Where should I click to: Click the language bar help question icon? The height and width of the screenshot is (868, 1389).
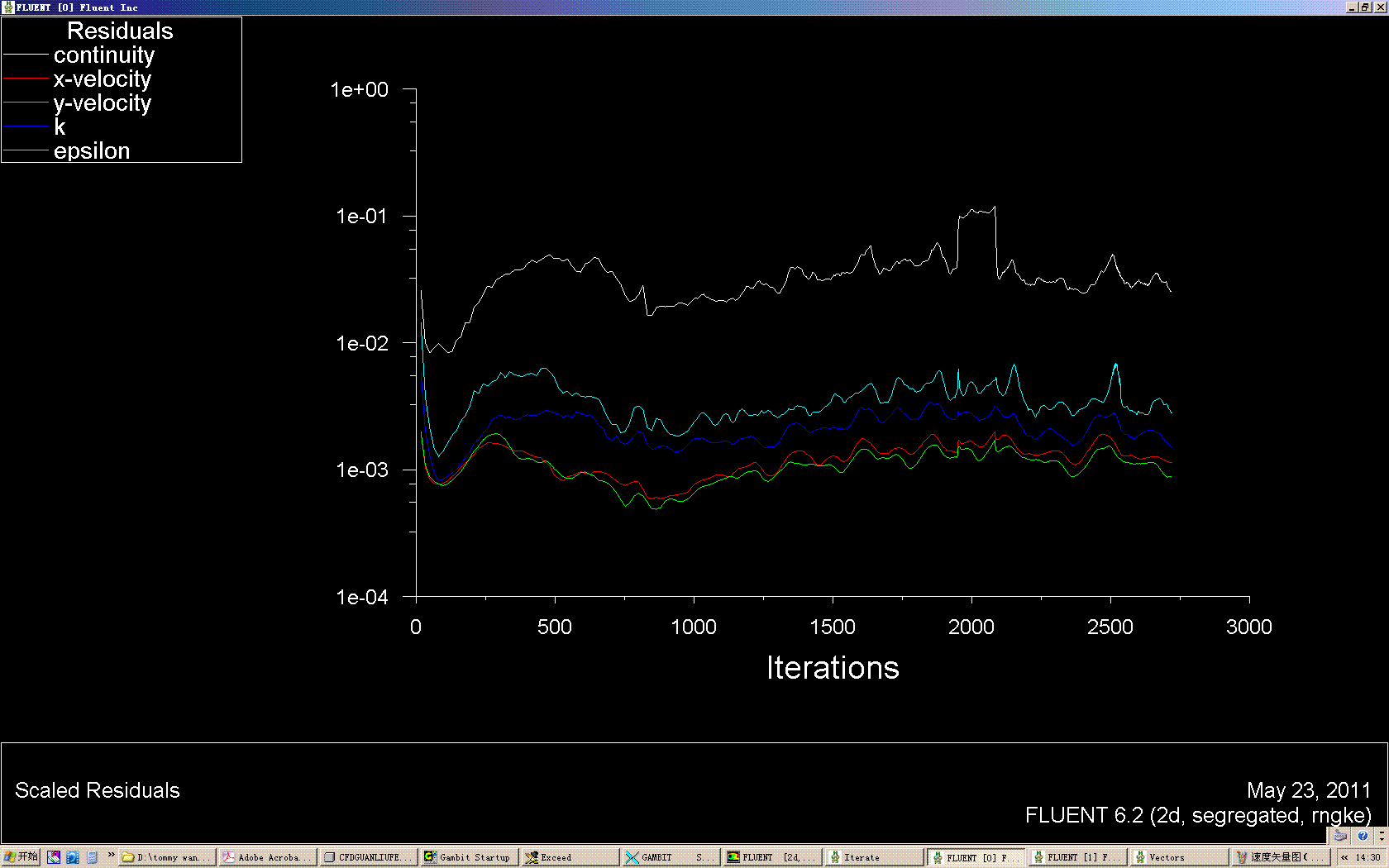(x=1363, y=836)
